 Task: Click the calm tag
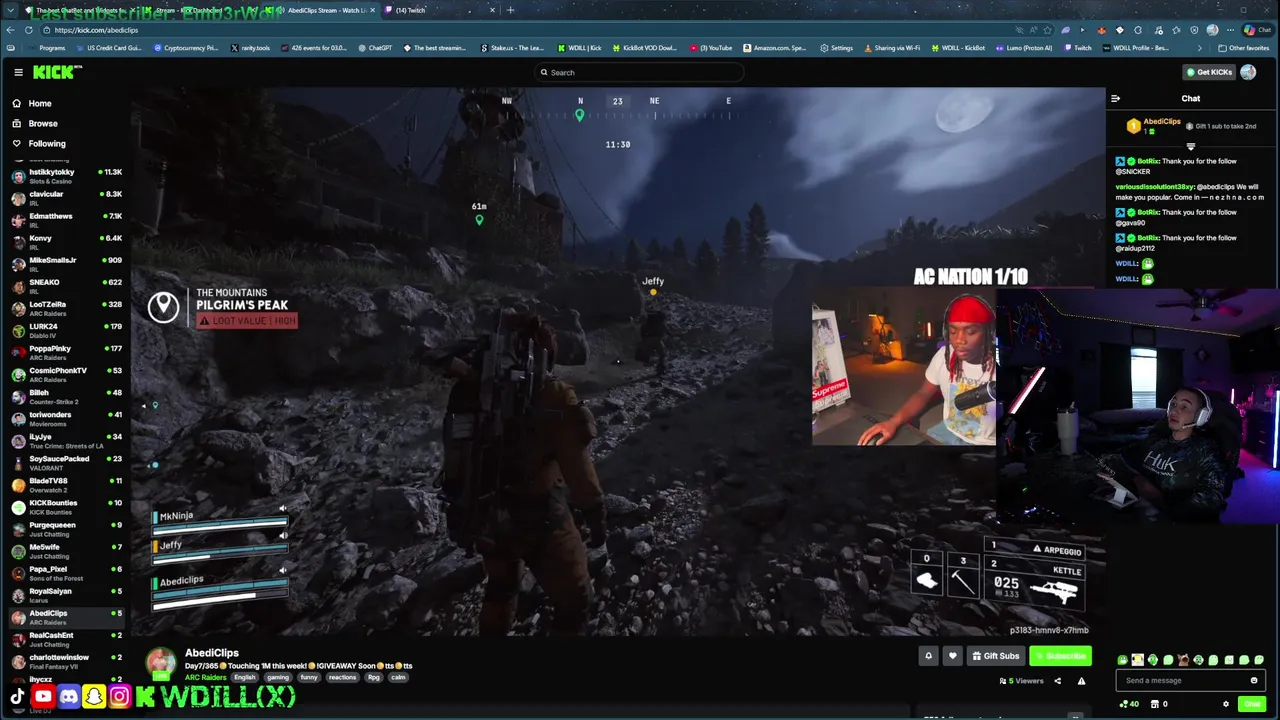tap(398, 677)
